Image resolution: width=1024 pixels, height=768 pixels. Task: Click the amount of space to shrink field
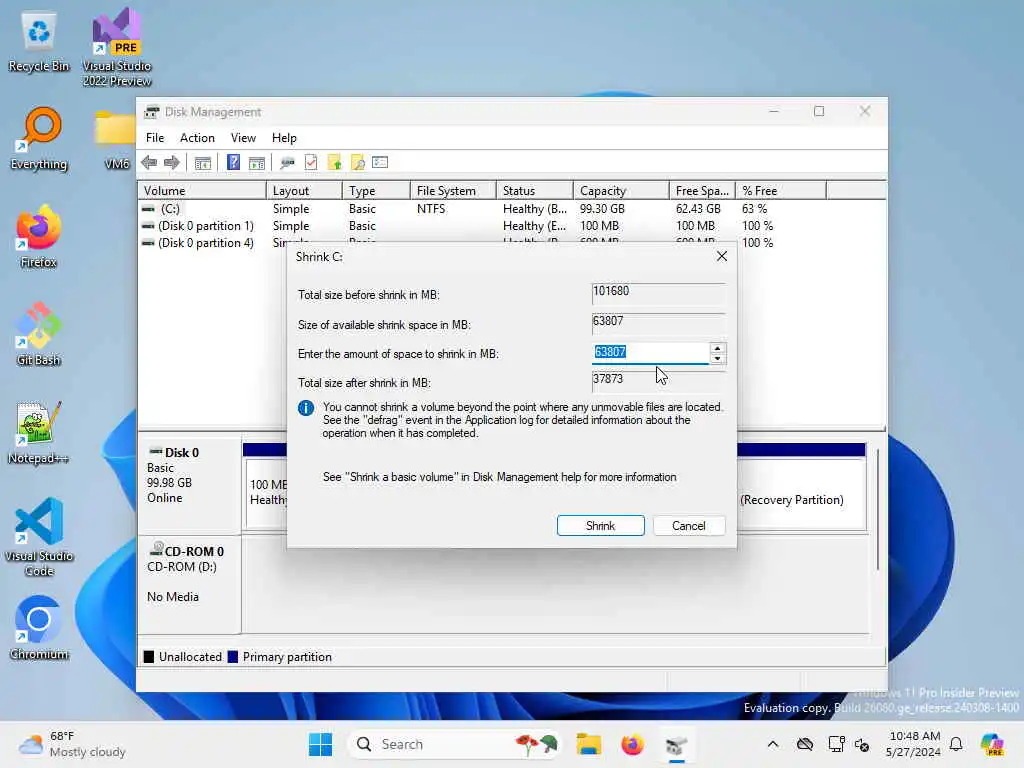point(650,353)
